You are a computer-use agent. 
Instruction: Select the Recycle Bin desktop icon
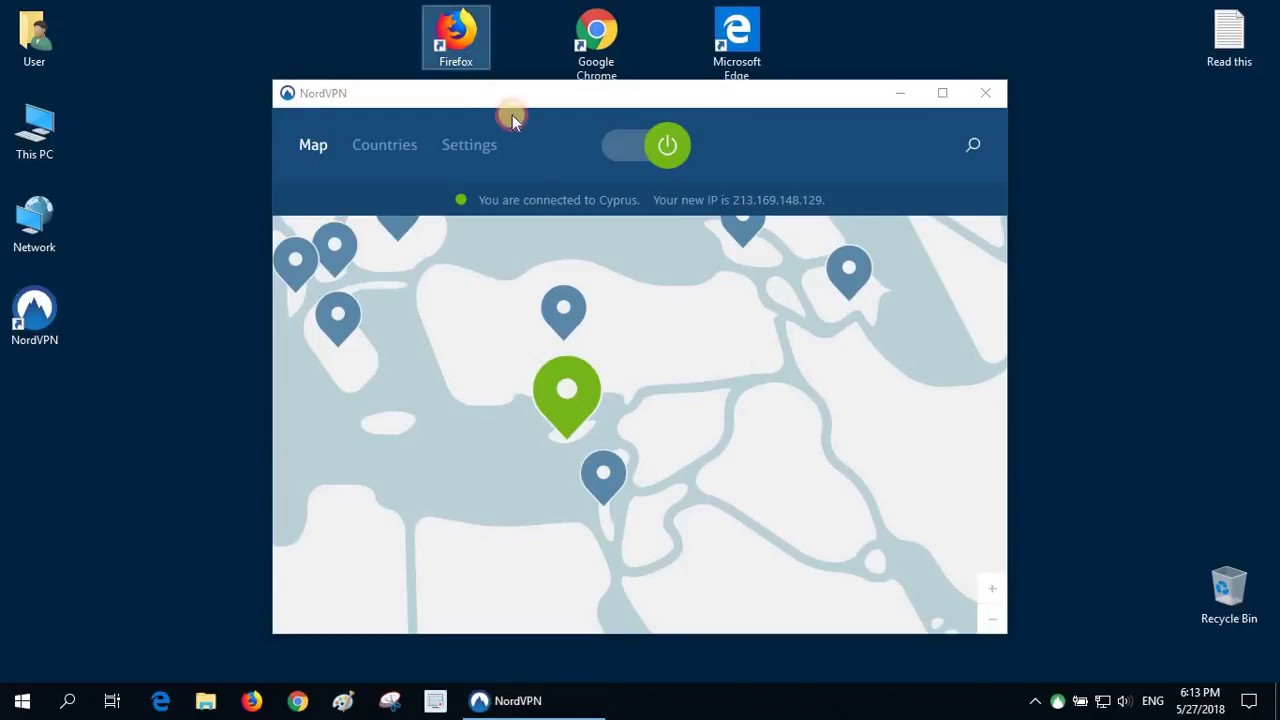tap(1229, 596)
